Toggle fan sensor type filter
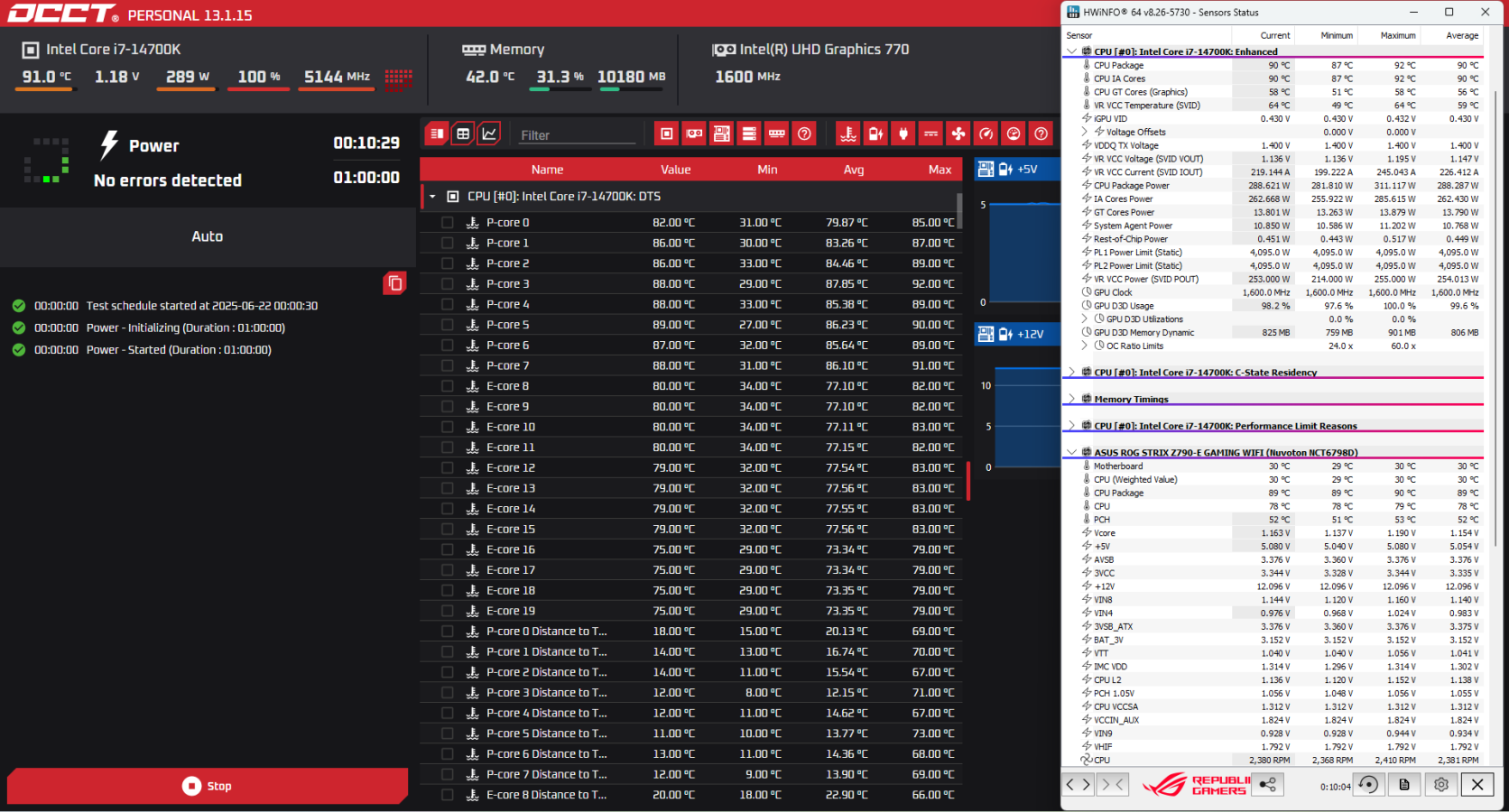The height and width of the screenshot is (812, 1509). pyautogui.click(x=958, y=134)
